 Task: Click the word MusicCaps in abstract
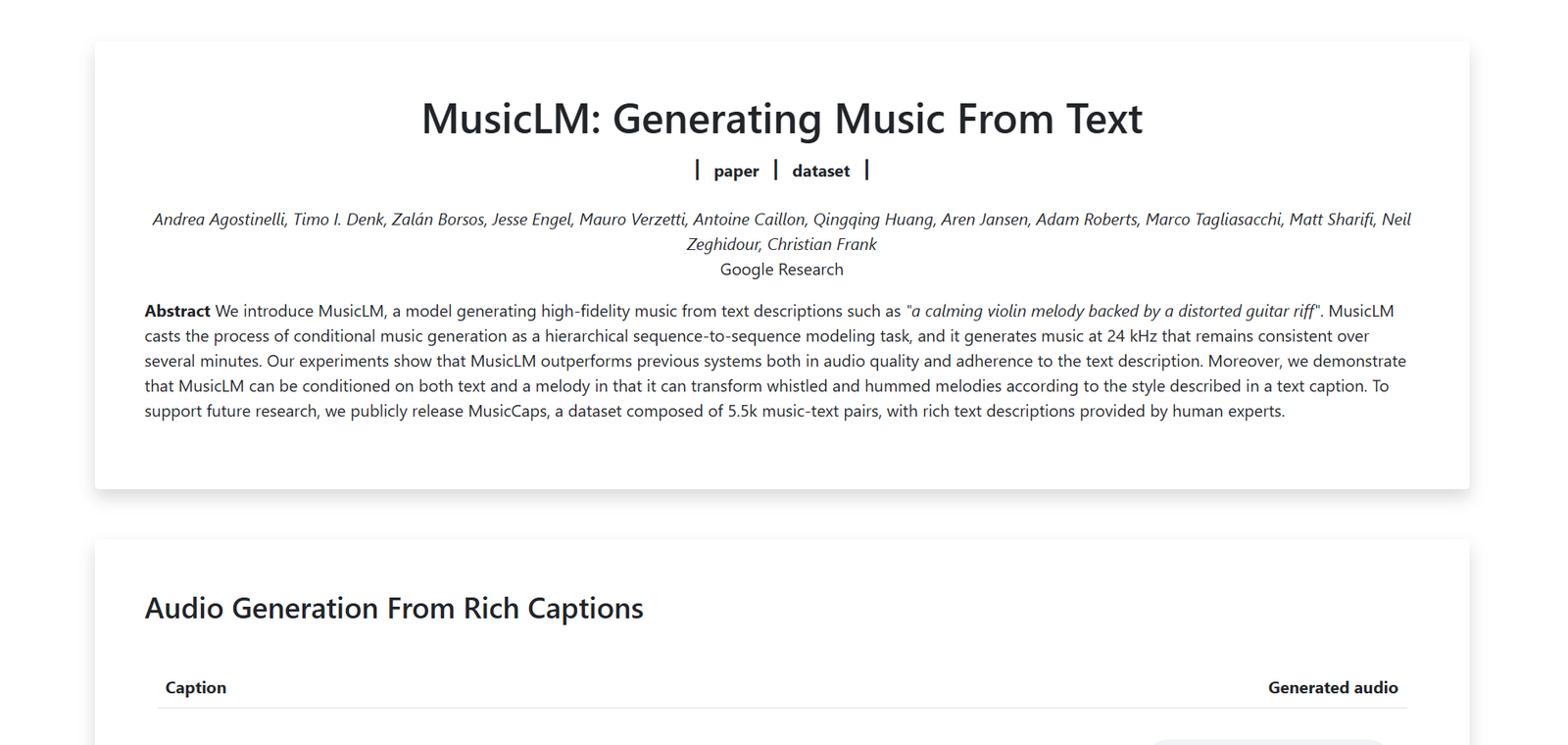tap(508, 412)
